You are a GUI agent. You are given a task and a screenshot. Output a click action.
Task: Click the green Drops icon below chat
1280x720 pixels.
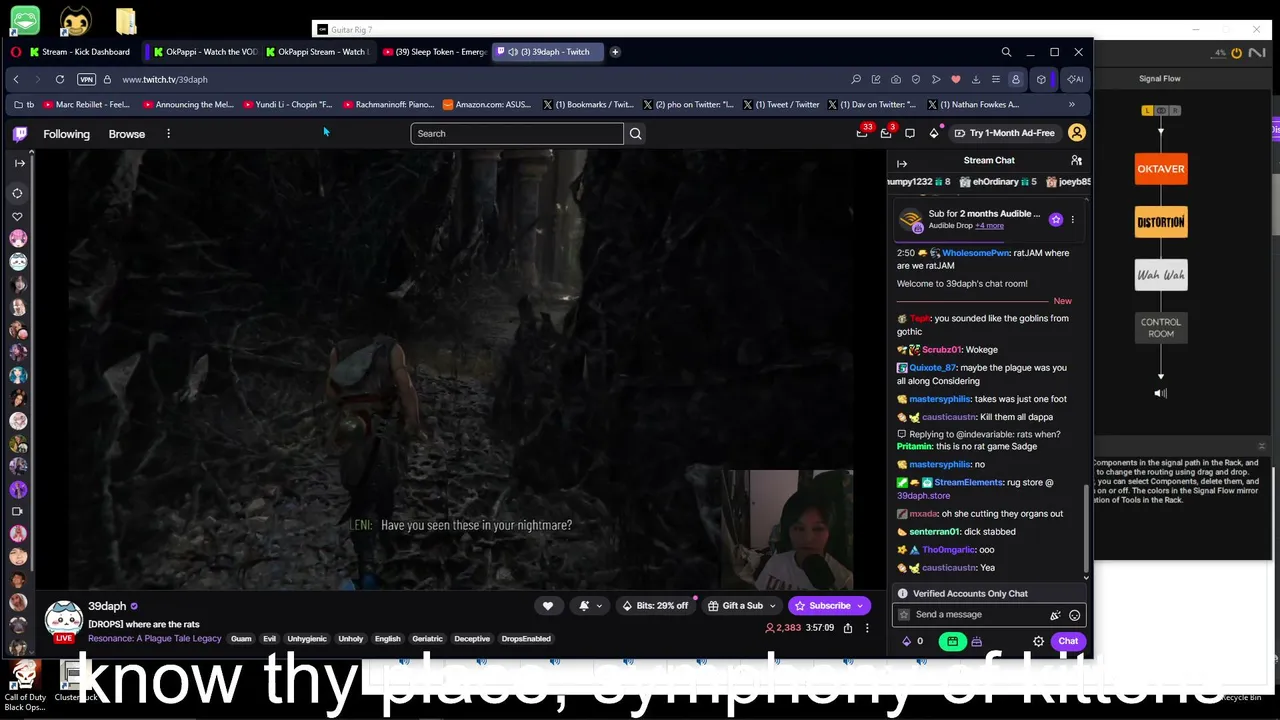click(x=952, y=641)
